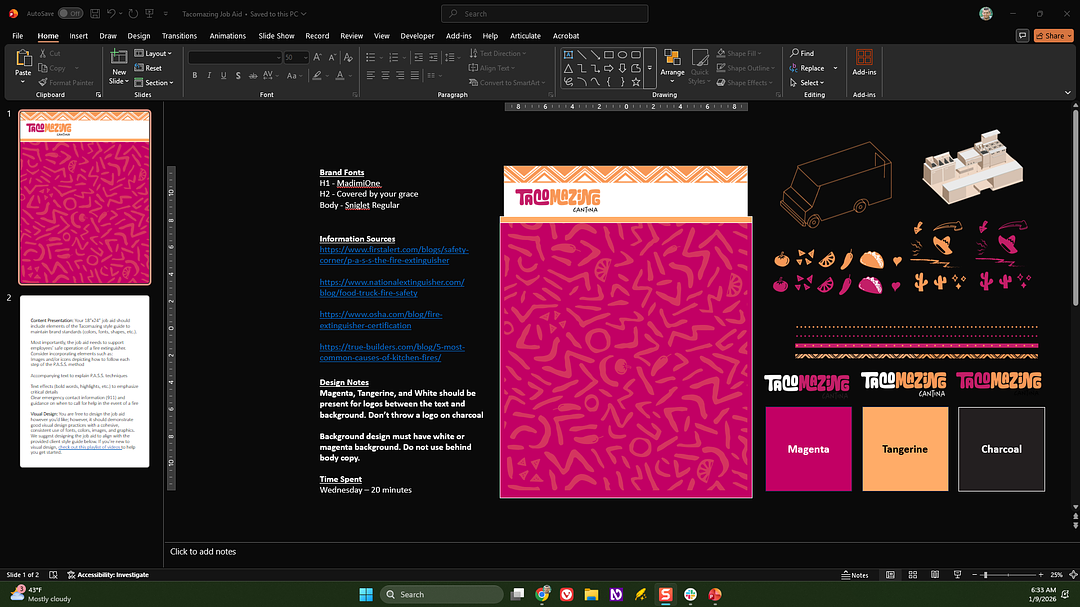Click the Clear All Formatting icon

pyautogui.click(x=347, y=57)
